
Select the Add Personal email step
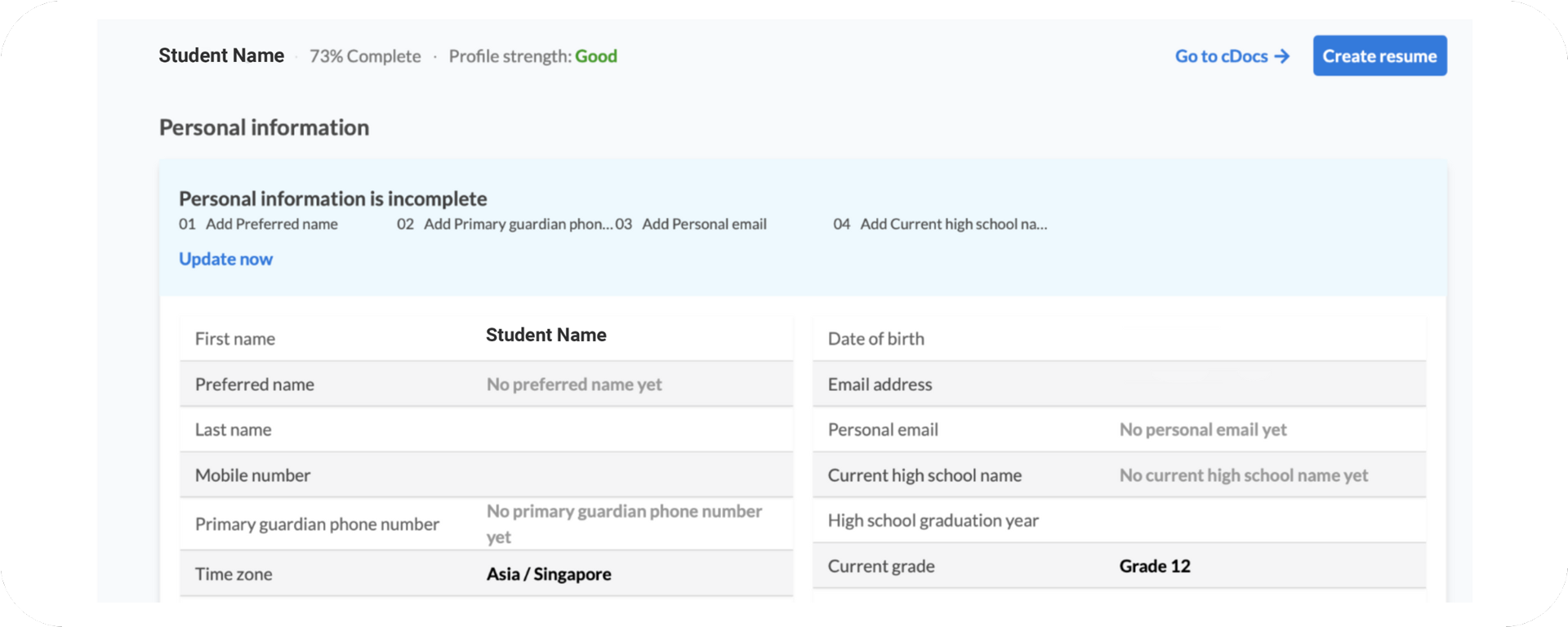coord(704,225)
